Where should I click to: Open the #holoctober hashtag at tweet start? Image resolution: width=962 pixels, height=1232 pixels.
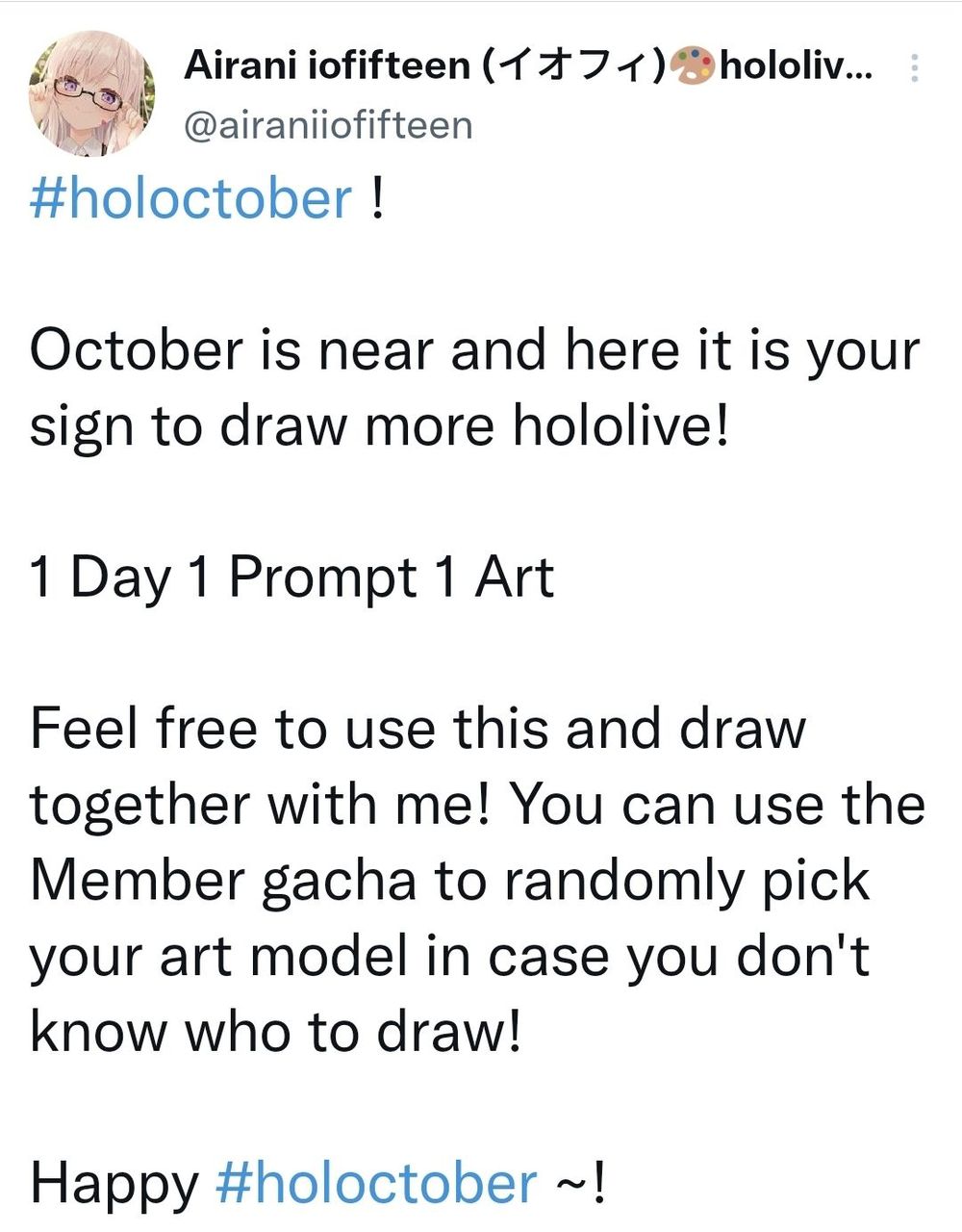190,198
